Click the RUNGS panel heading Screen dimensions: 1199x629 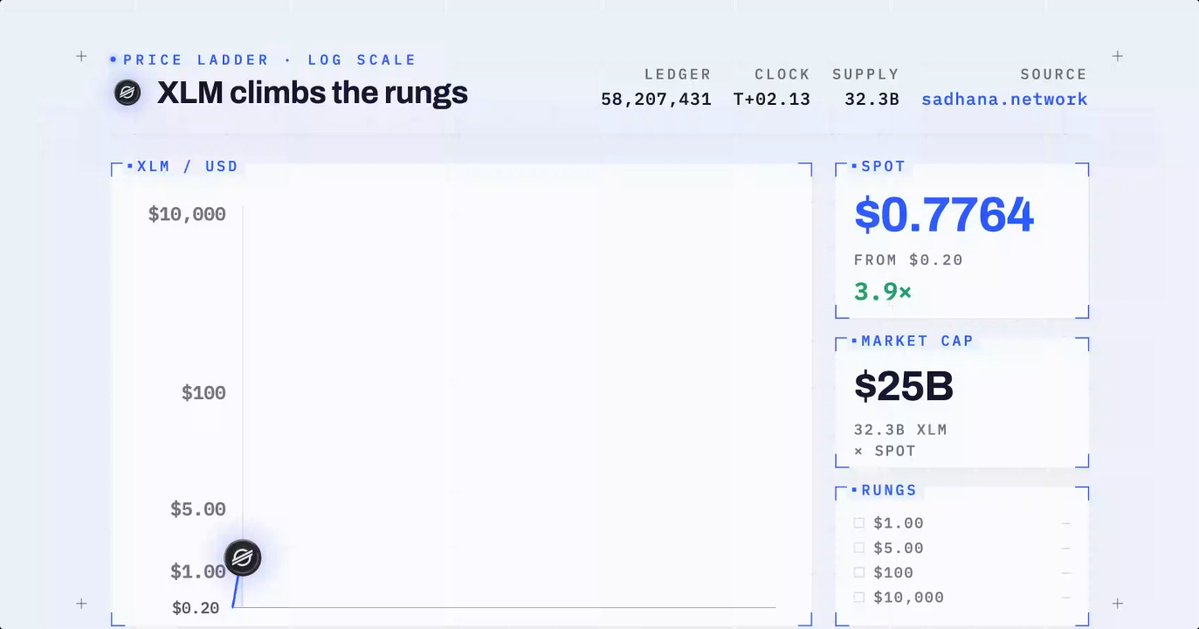889,490
